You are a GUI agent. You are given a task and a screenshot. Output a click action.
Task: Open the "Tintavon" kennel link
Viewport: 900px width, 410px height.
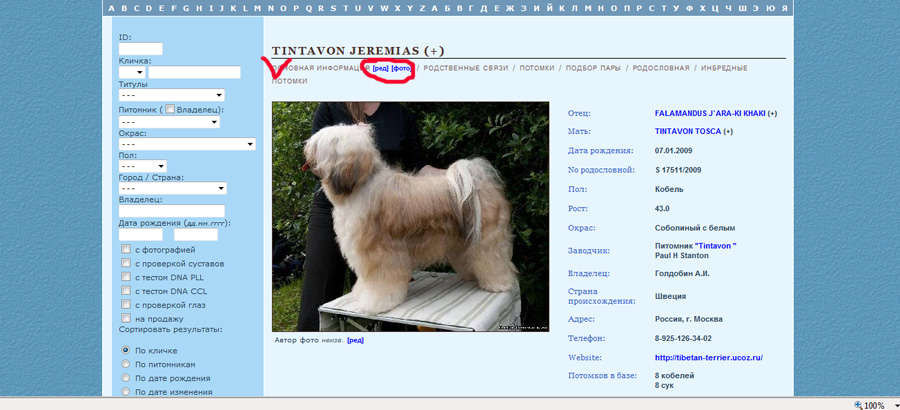(x=716, y=246)
